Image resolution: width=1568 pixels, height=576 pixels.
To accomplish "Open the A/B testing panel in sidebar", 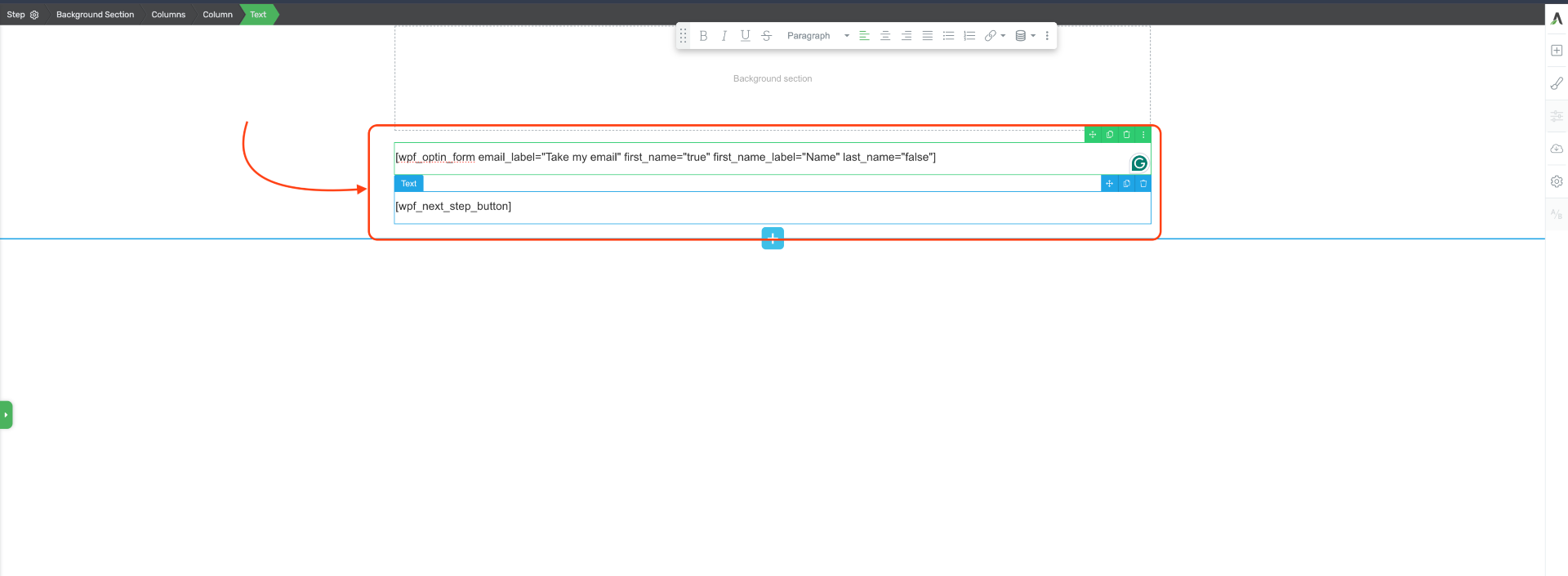I will coord(1557,214).
